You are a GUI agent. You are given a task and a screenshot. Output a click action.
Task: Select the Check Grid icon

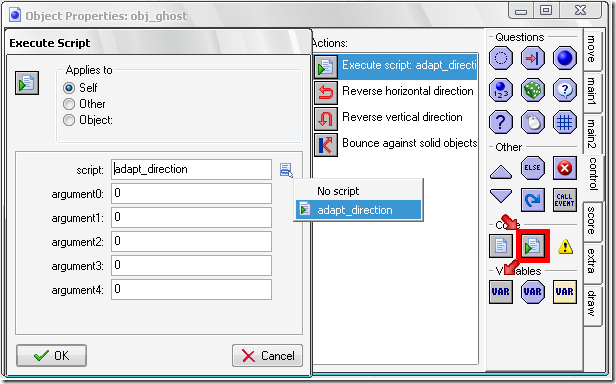[x=565, y=122]
